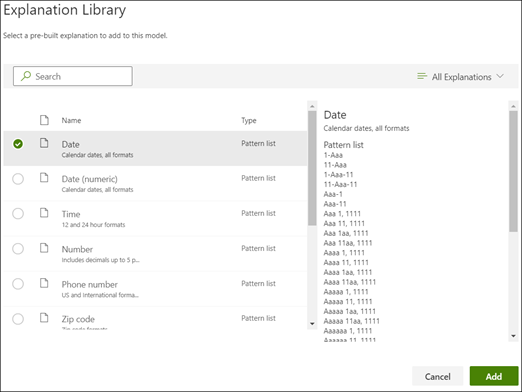Screen dimensions: 522x392
Task: Click the document icon beside Time
Action: (44, 213)
